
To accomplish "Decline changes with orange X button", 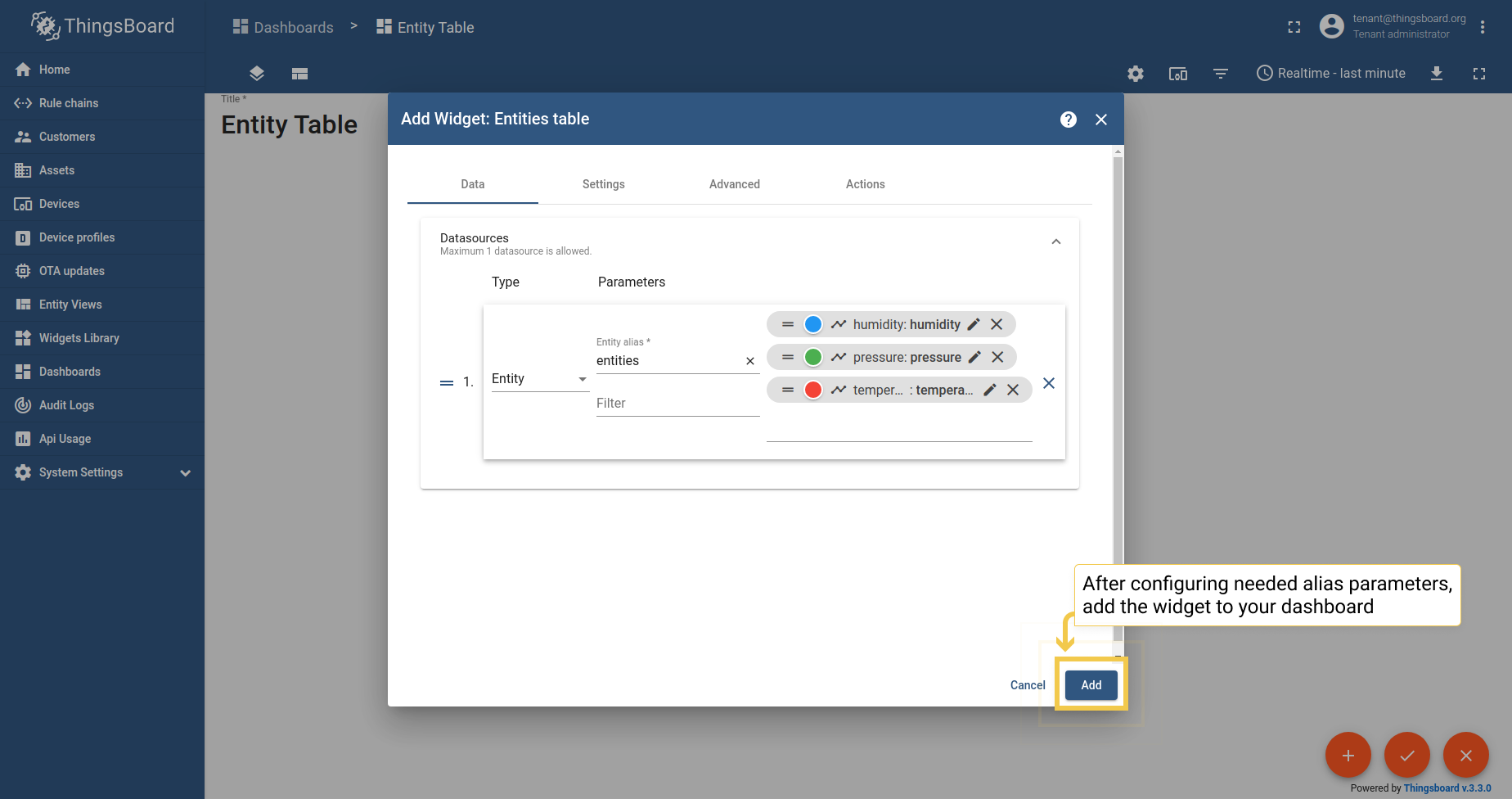I will pos(1466,755).
